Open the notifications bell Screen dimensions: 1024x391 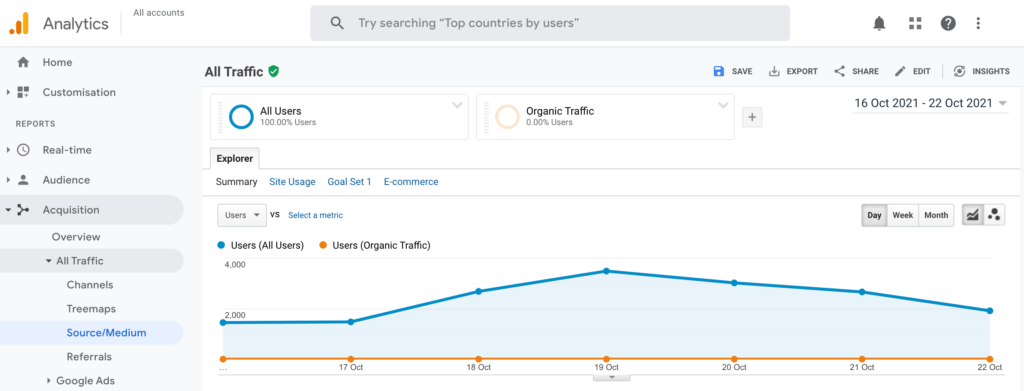pos(880,23)
